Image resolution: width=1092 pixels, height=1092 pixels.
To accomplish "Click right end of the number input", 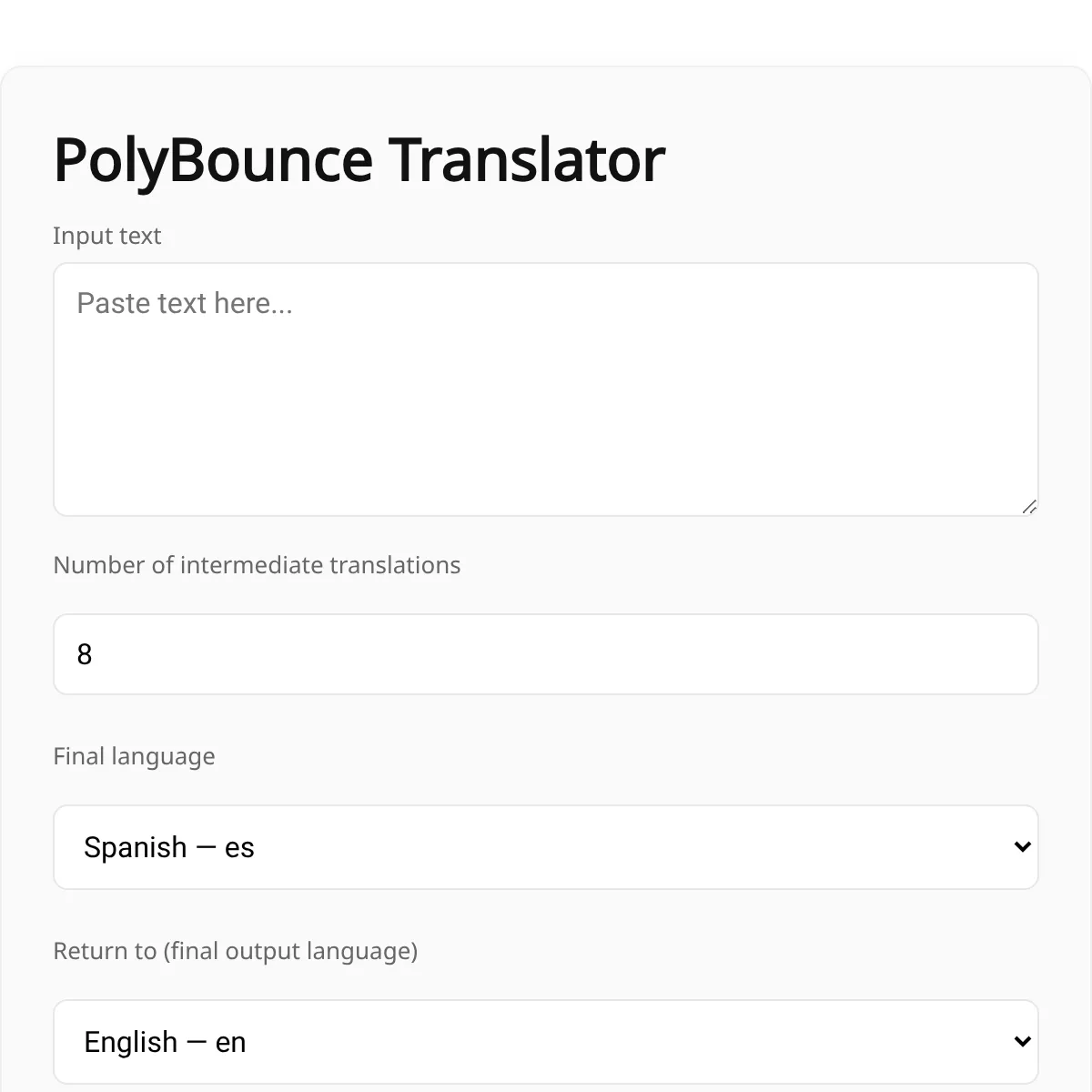I will 1001,654.
